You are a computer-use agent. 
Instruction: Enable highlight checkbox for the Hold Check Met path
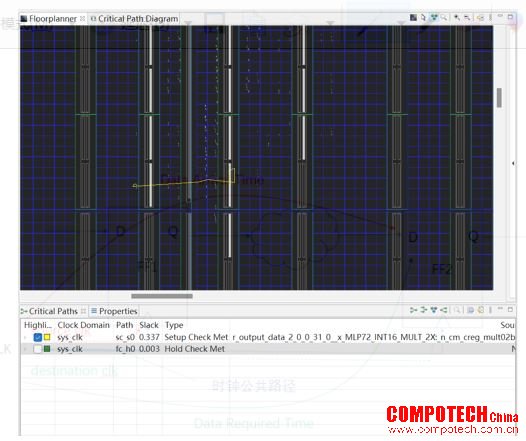point(38,349)
